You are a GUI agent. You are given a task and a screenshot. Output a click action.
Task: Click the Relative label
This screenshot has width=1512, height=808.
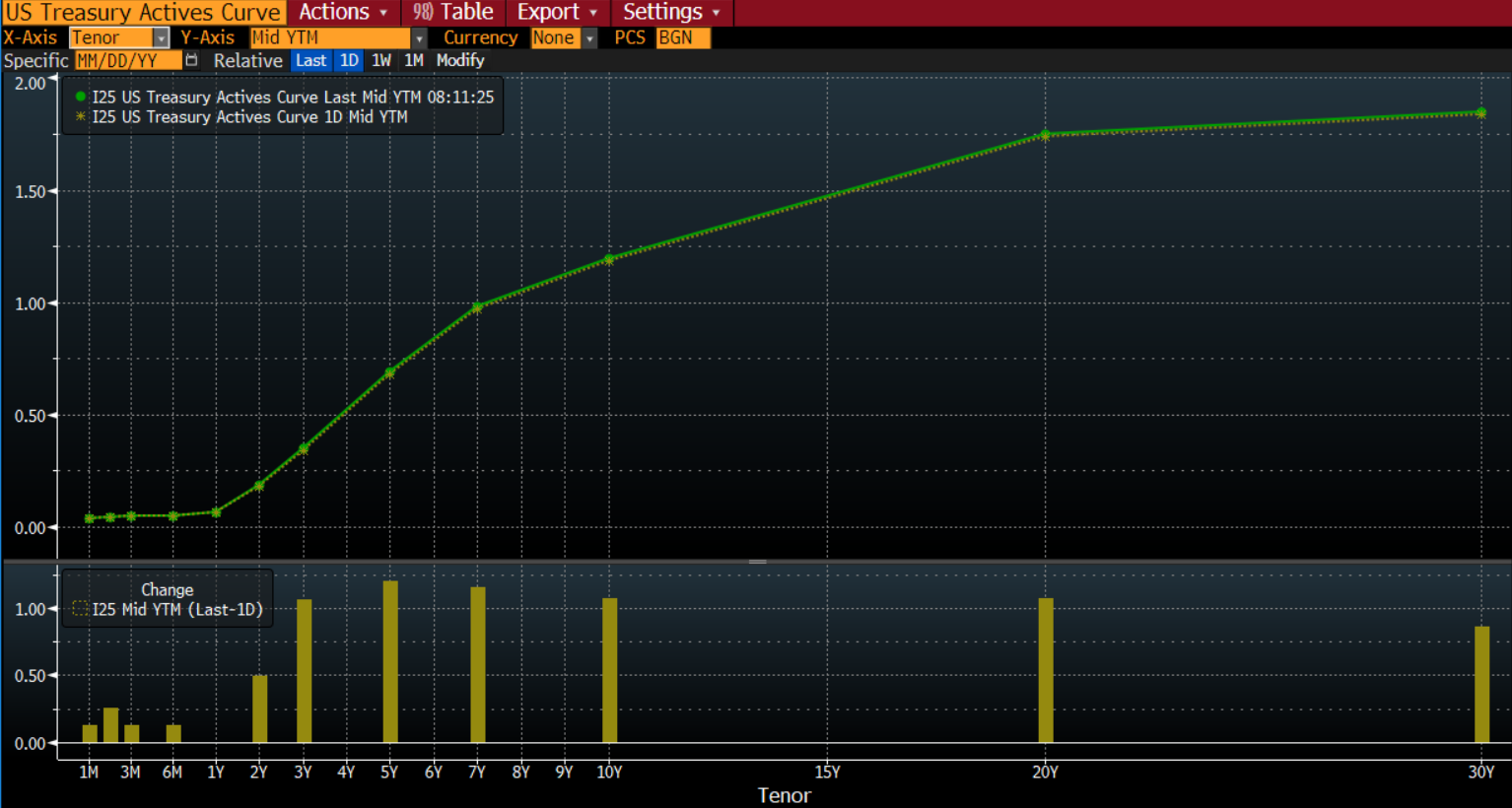(x=247, y=60)
